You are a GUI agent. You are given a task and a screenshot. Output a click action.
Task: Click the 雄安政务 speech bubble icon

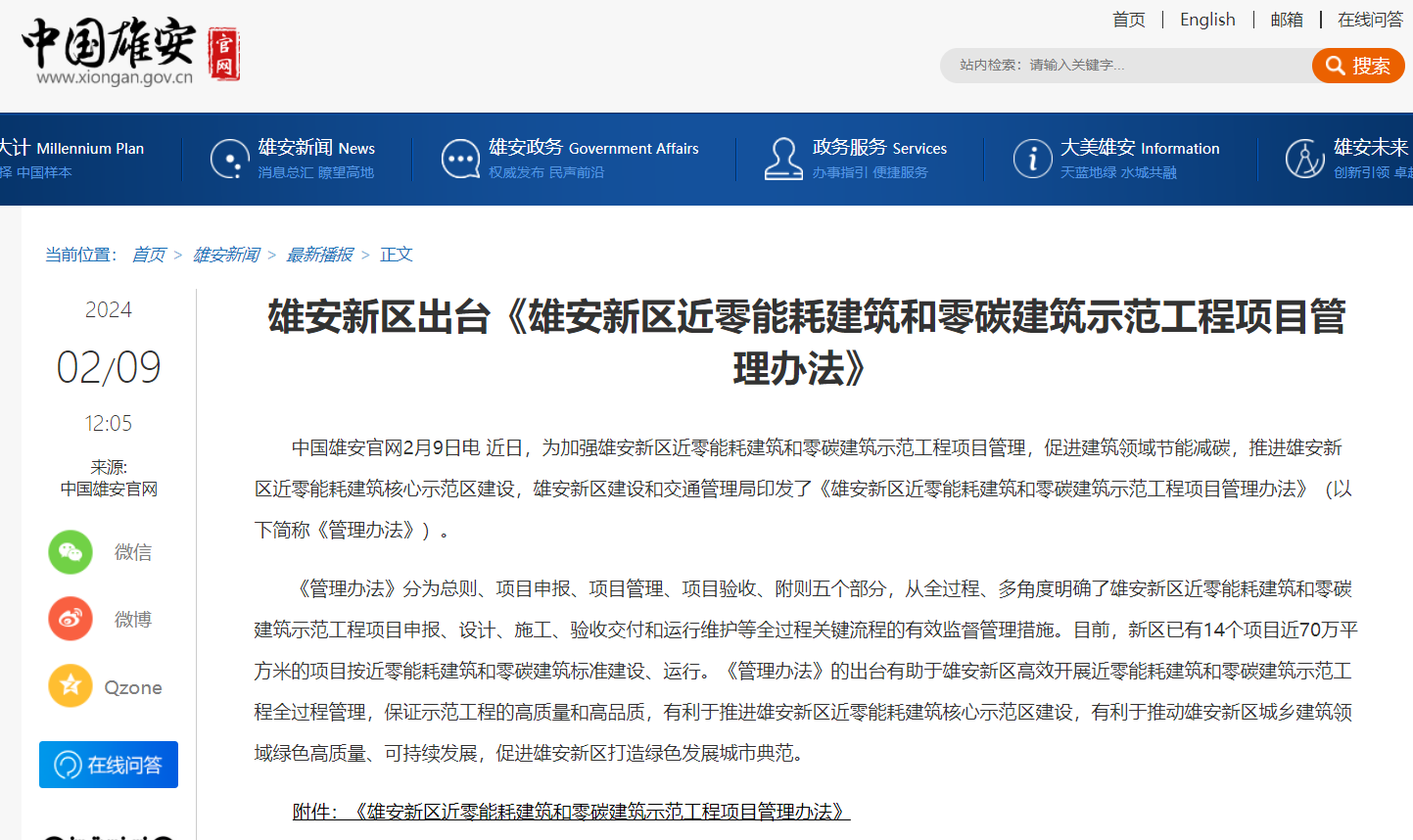click(x=460, y=159)
